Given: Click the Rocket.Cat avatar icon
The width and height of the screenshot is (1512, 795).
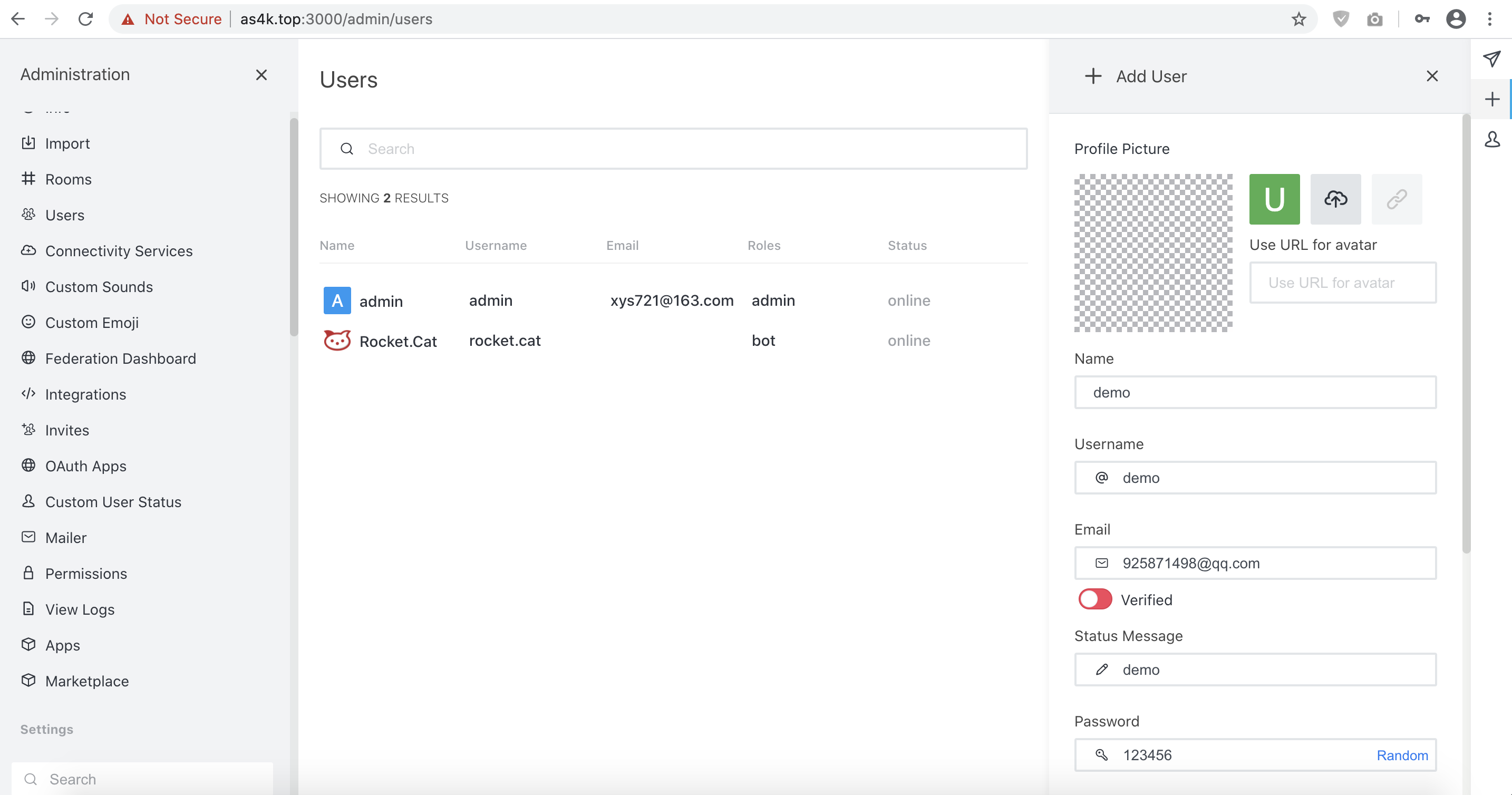Looking at the screenshot, I should pyautogui.click(x=337, y=341).
